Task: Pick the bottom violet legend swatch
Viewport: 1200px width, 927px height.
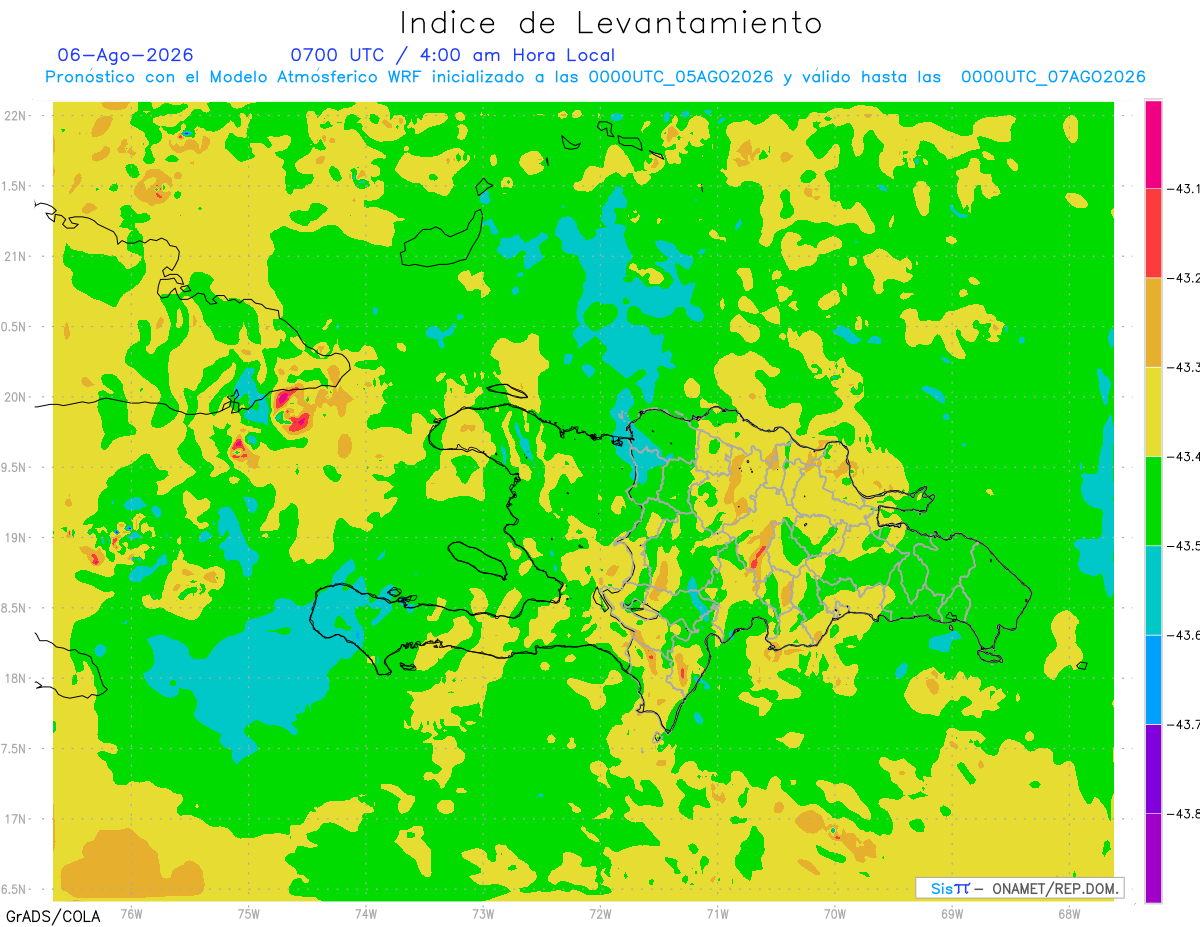Action: 1153,857
